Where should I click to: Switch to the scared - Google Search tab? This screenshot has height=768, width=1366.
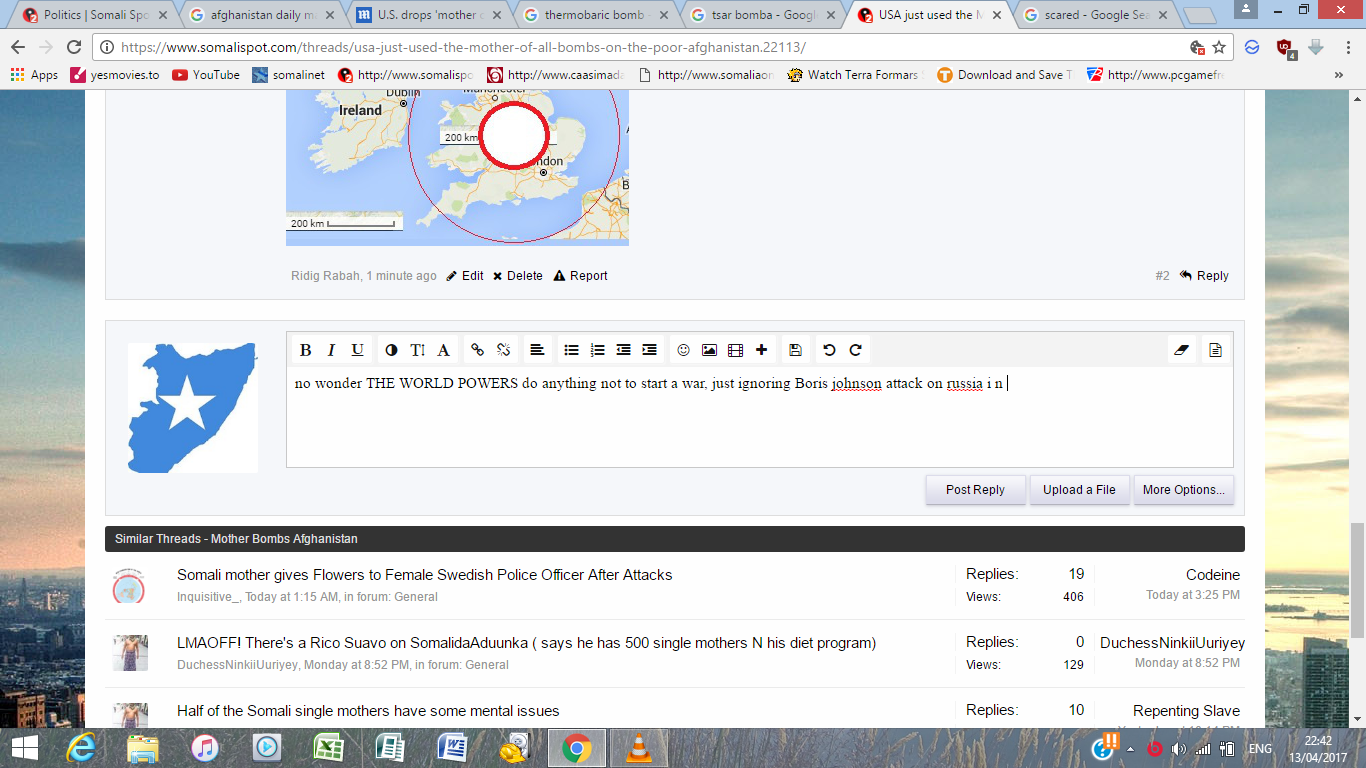click(x=1096, y=15)
